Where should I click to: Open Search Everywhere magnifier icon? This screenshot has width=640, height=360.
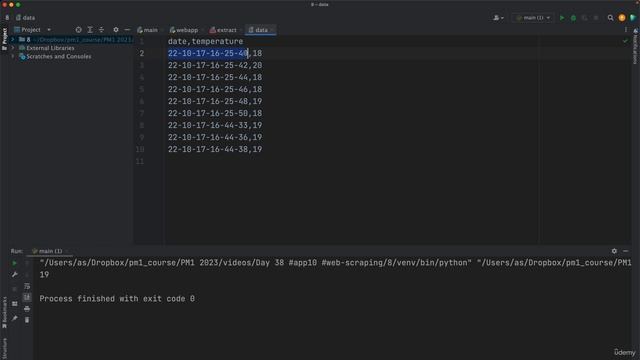pyautogui.click(x=610, y=18)
